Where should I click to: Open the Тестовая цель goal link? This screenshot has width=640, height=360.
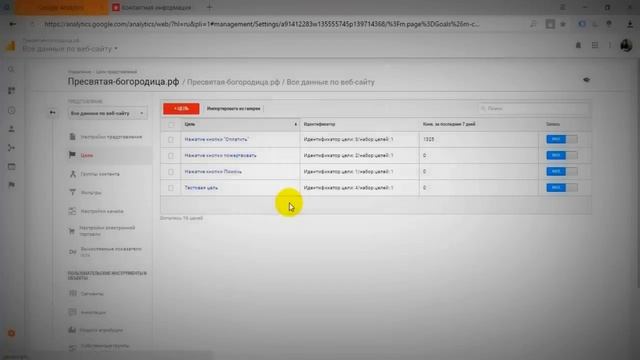coord(201,188)
